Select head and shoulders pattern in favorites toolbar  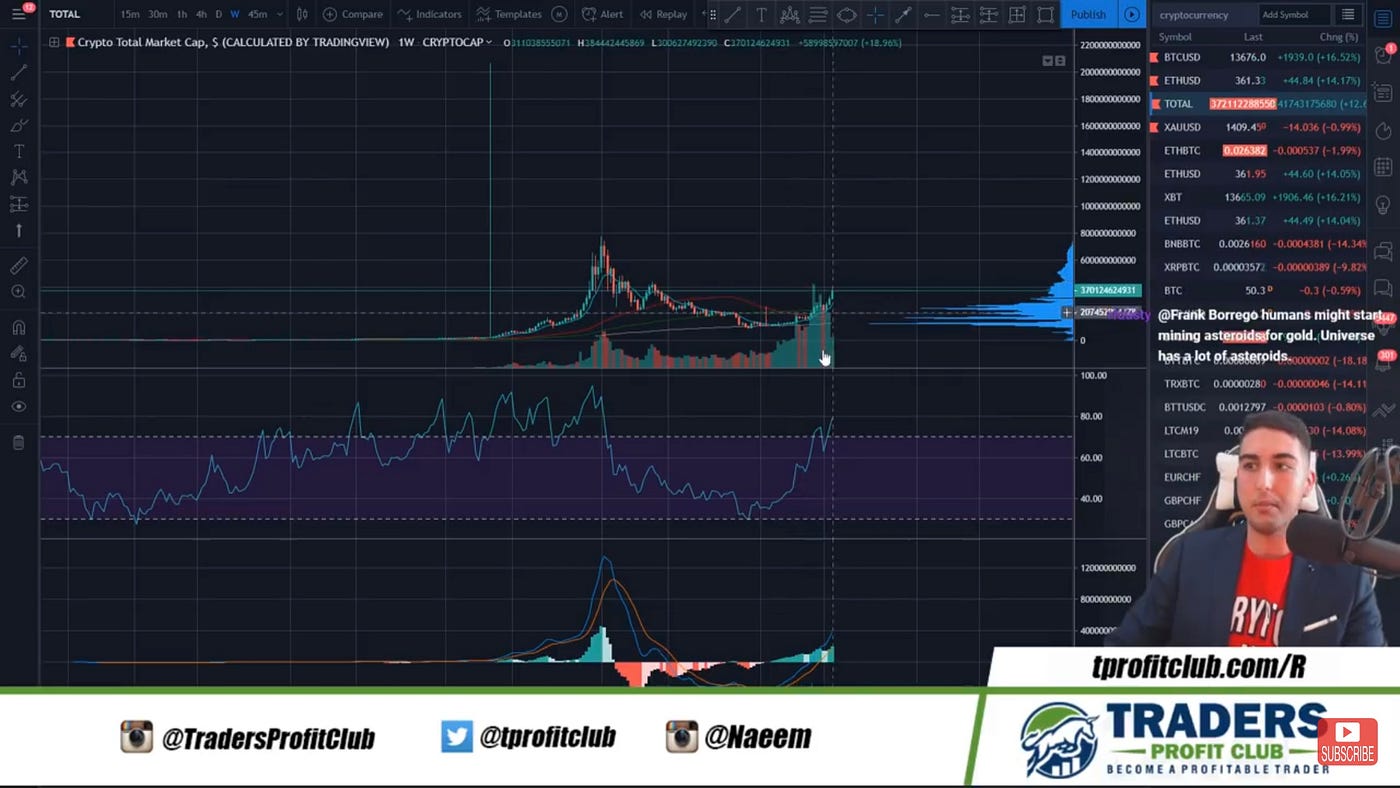[790, 14]
